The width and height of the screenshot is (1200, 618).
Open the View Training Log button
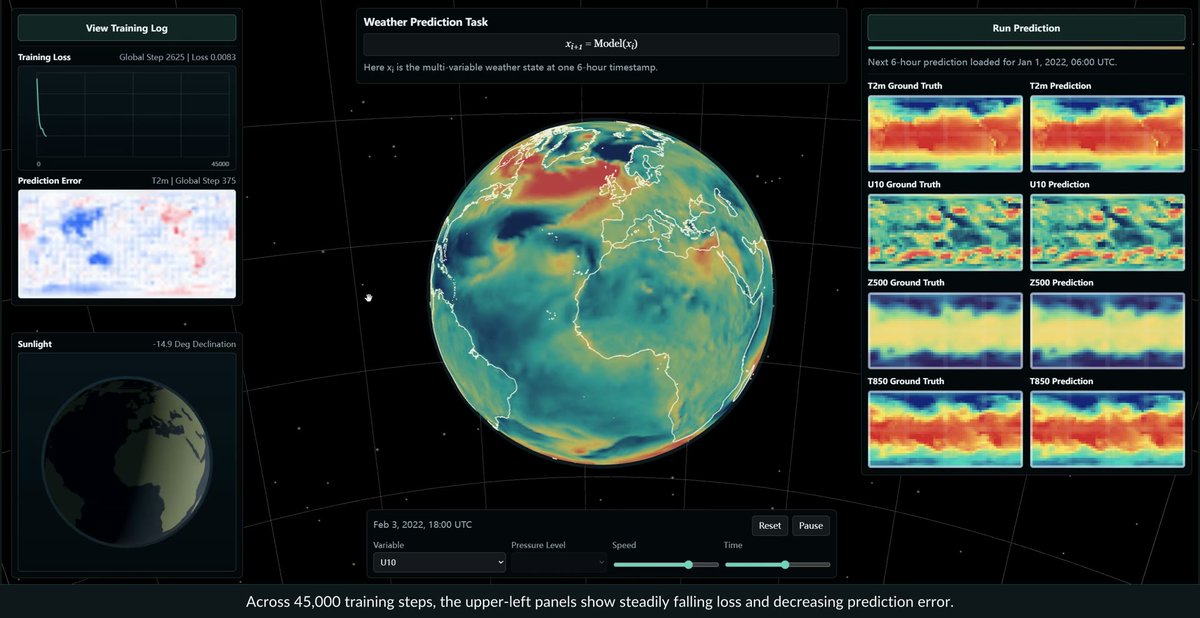tap(126, 28)
